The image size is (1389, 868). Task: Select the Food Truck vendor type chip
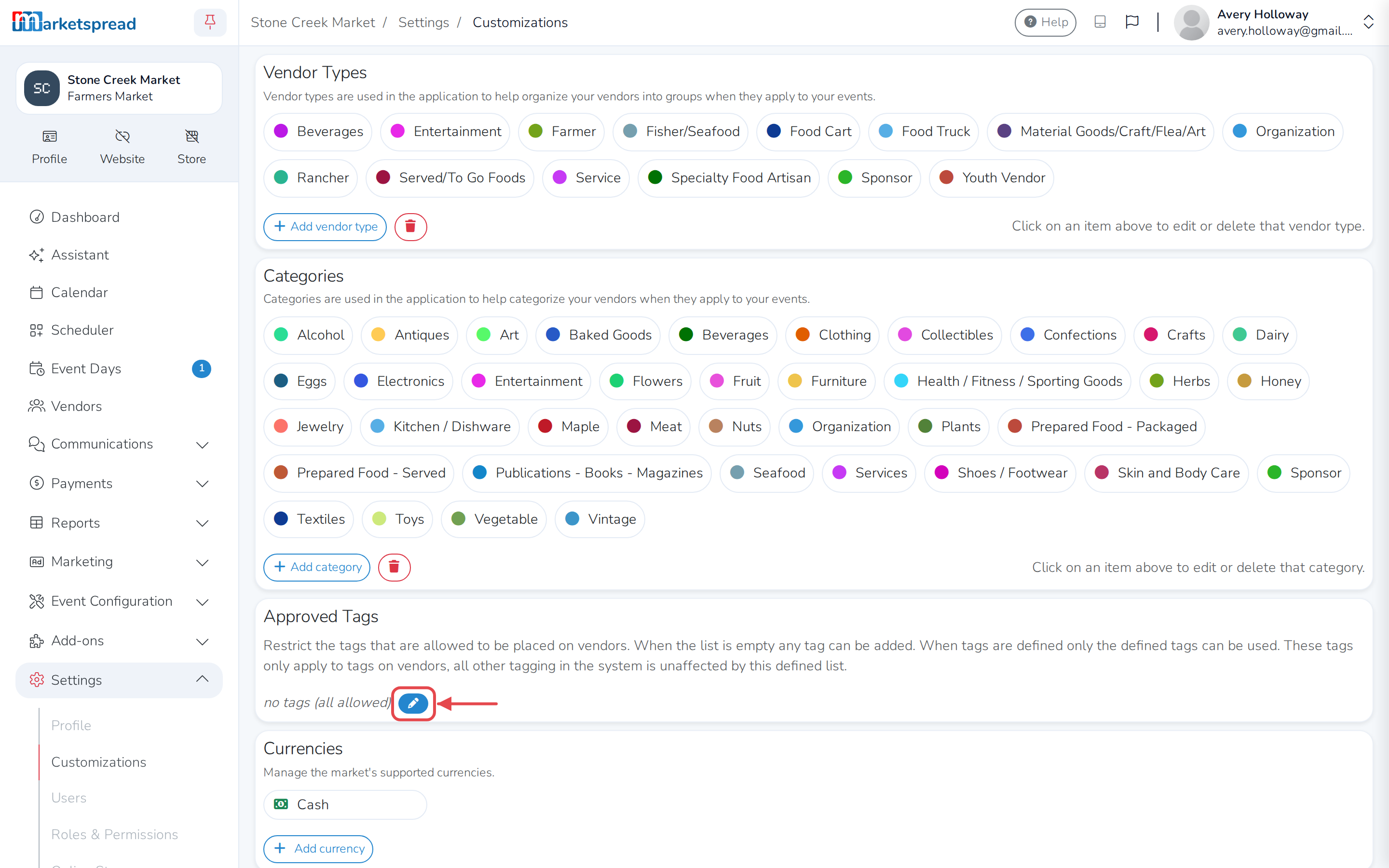pyautogui.click(x=924, y=132)
